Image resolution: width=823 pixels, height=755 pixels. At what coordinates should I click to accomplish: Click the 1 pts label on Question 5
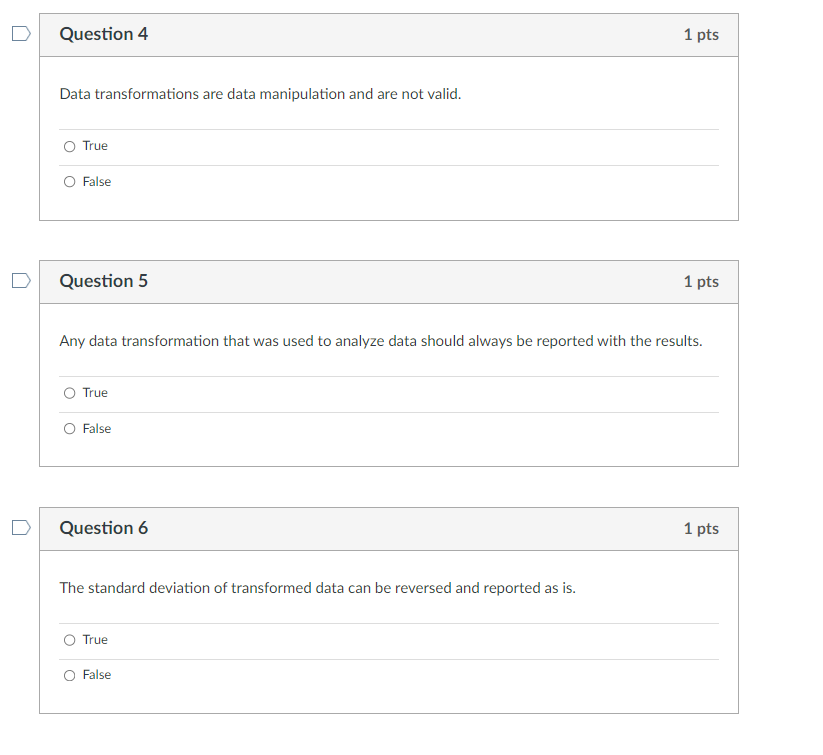coord(701,281)
